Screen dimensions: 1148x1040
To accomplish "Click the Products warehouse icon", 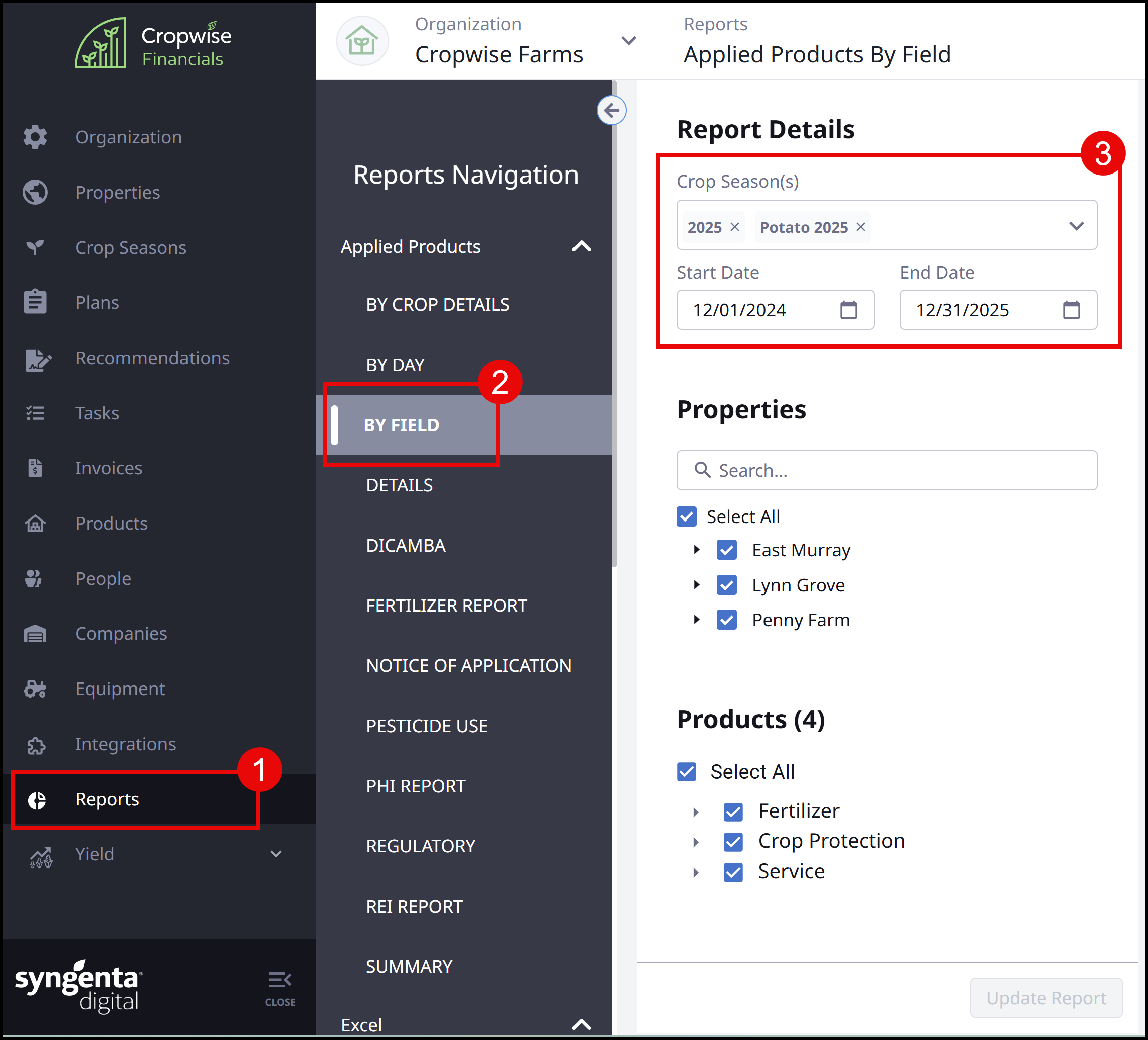I will tap(35, 523).
